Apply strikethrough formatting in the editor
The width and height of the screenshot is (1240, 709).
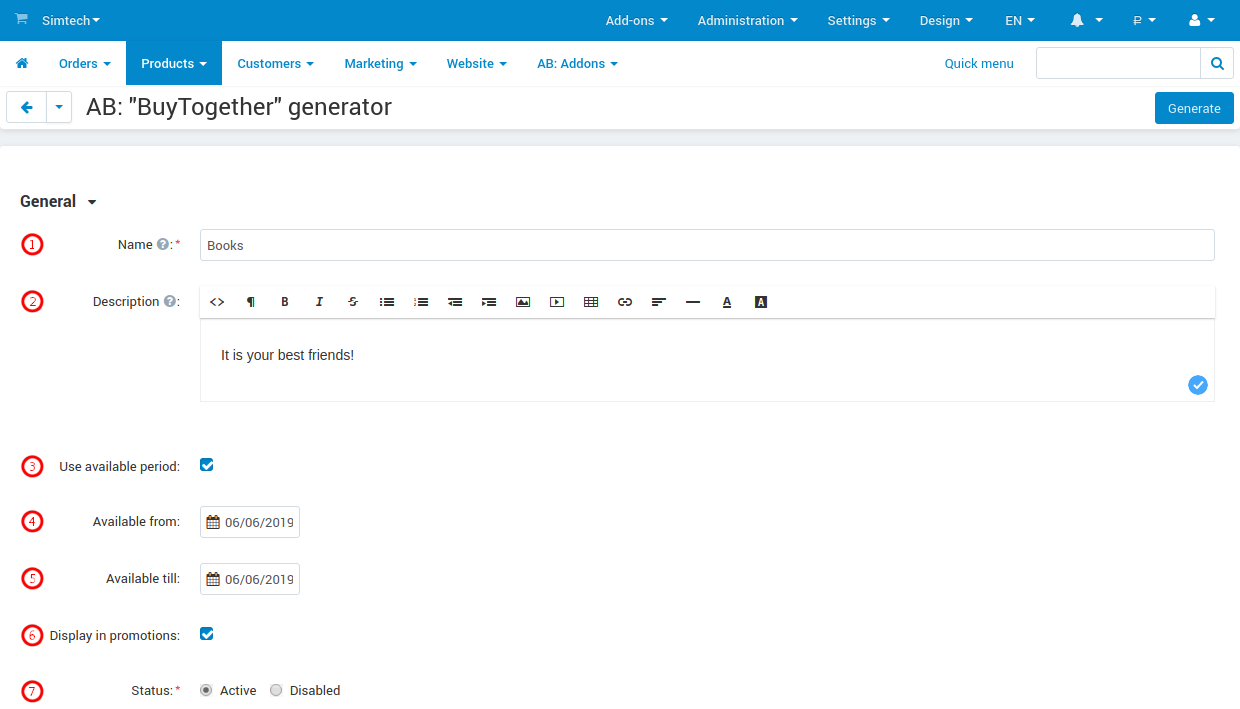click(x=353, y=301)
